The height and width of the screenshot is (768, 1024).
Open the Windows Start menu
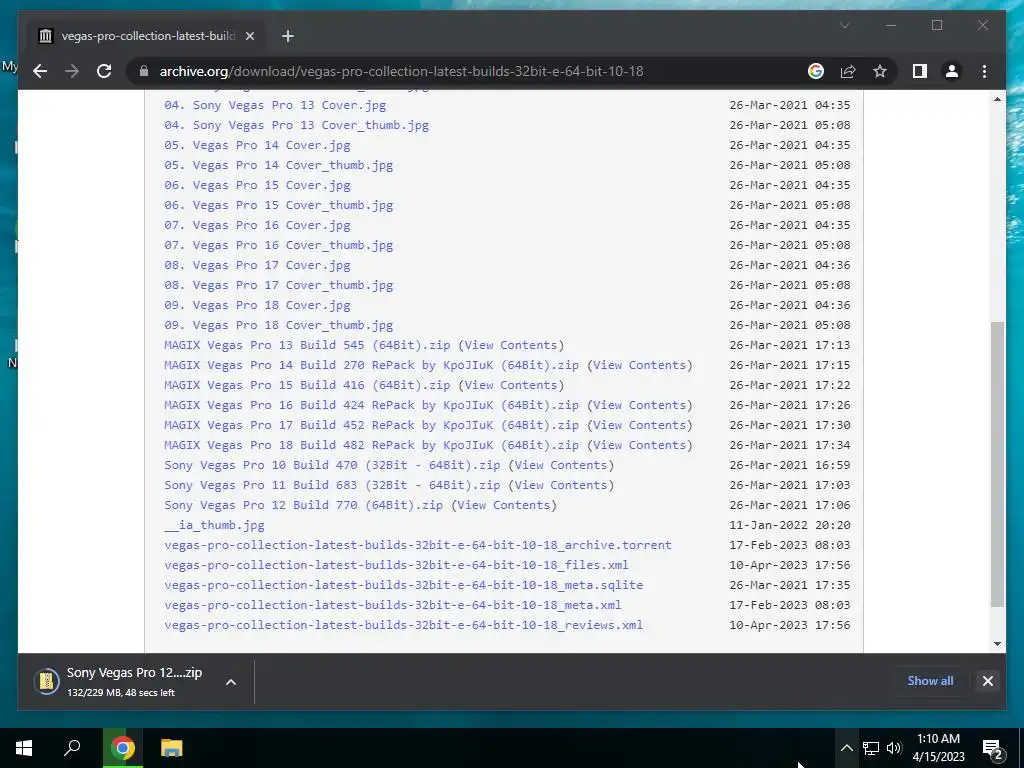24,748
